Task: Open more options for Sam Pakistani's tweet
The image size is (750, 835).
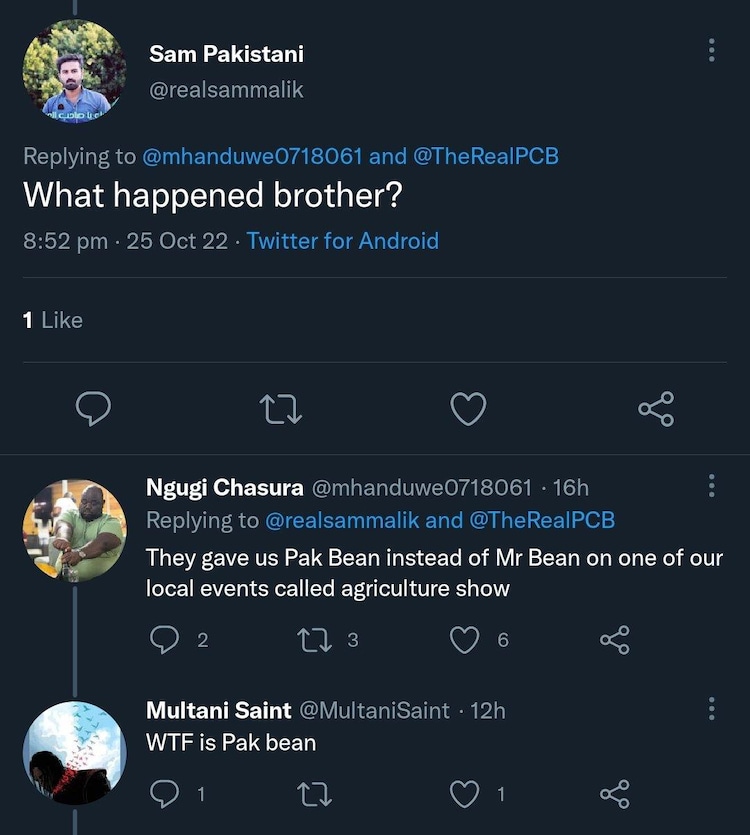Action: tap(711, 50)
